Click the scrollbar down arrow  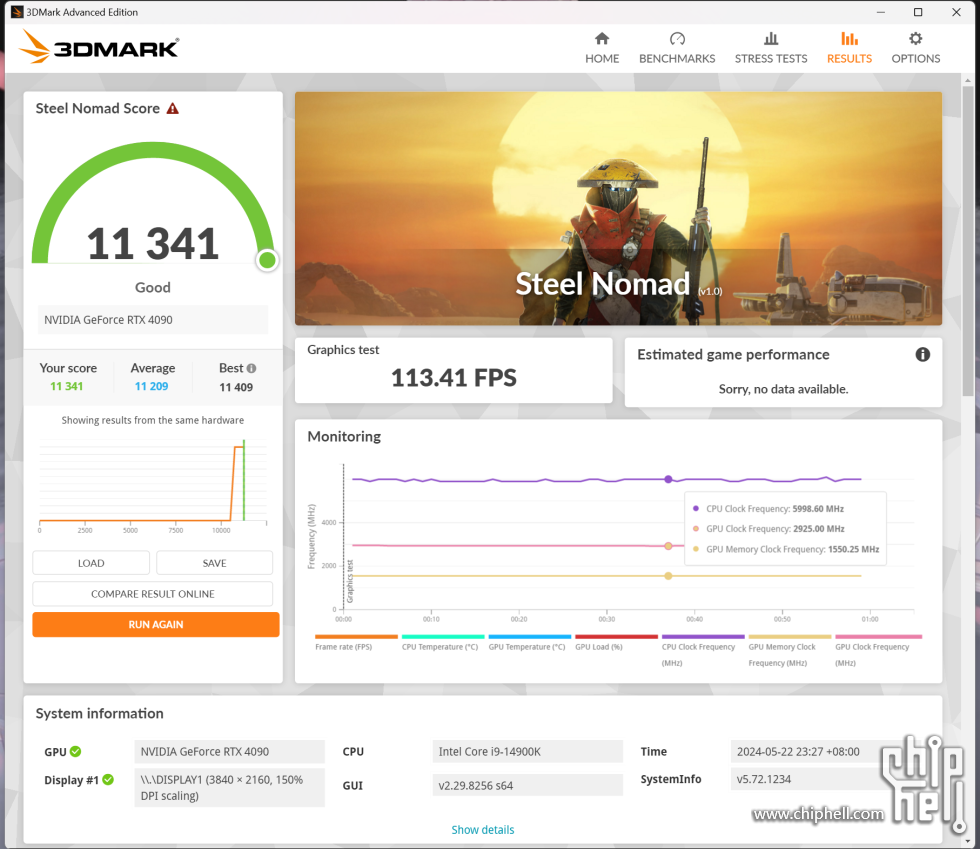[x=968, y=841]
